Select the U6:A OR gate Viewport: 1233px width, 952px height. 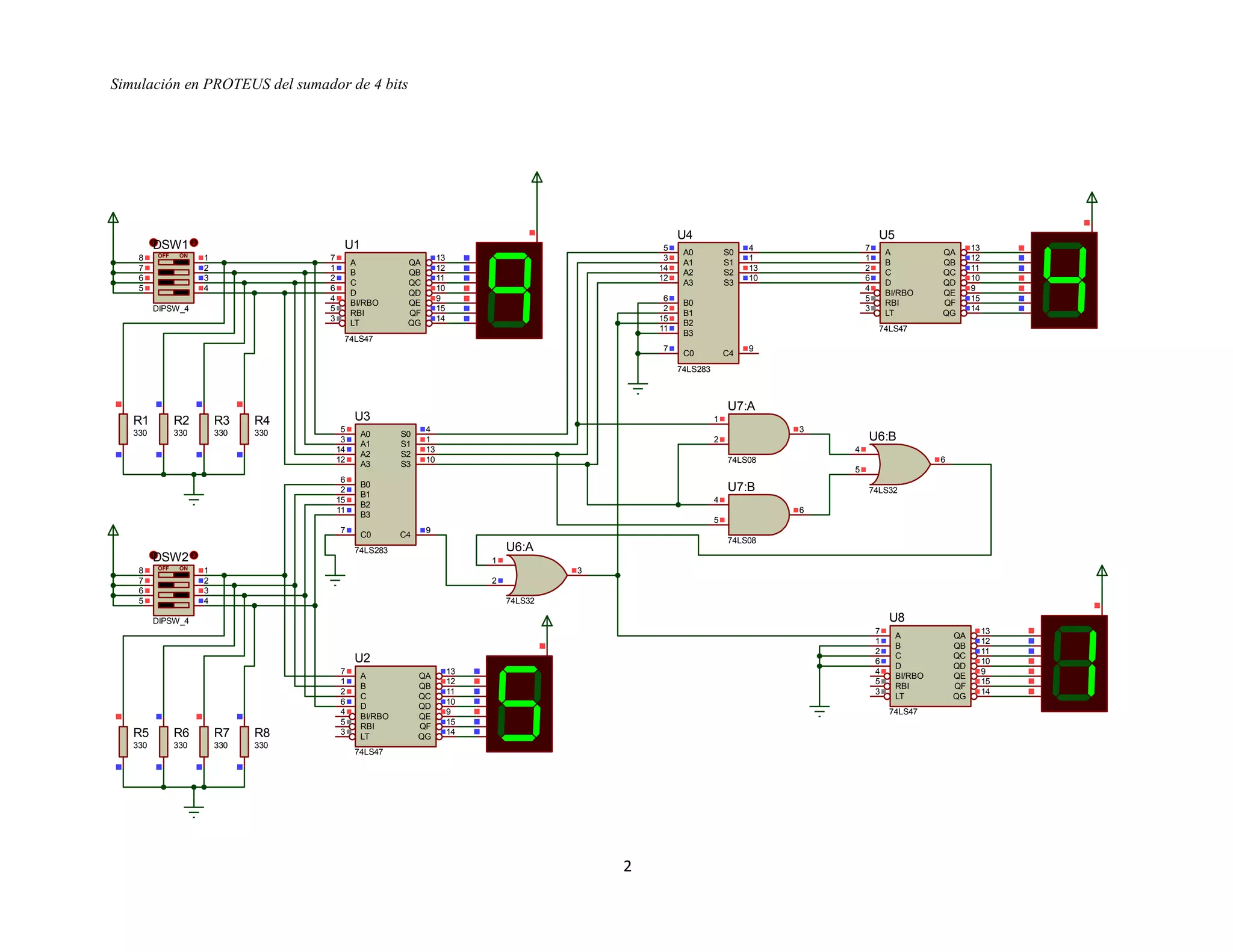537,575
